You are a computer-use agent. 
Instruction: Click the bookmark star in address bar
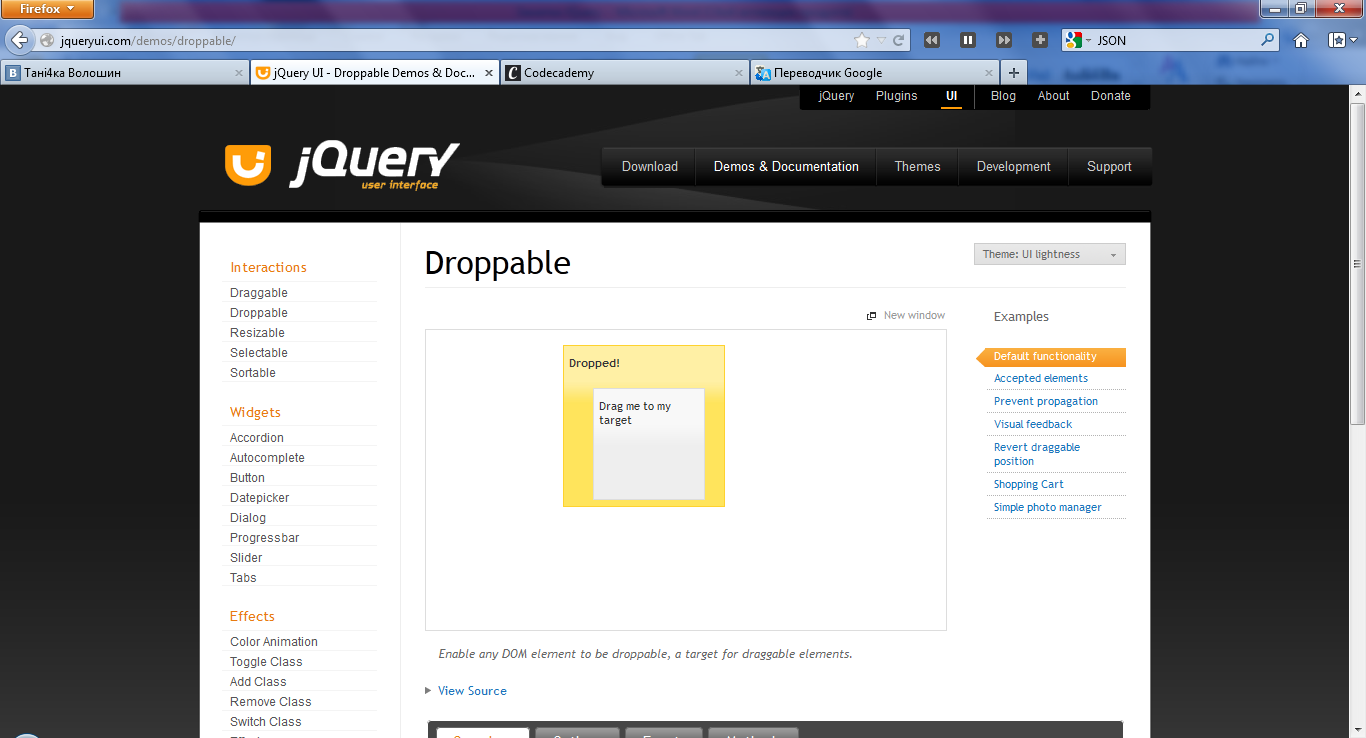tap(862, 40)
